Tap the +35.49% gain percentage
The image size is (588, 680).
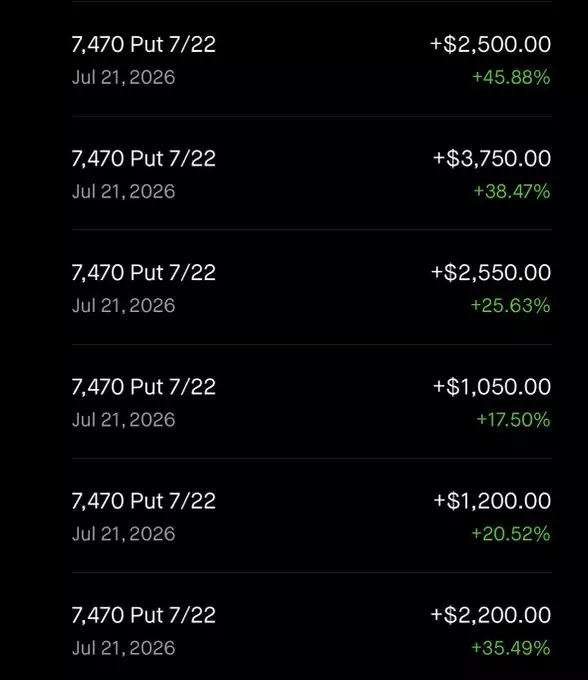[x=511, y=647]
